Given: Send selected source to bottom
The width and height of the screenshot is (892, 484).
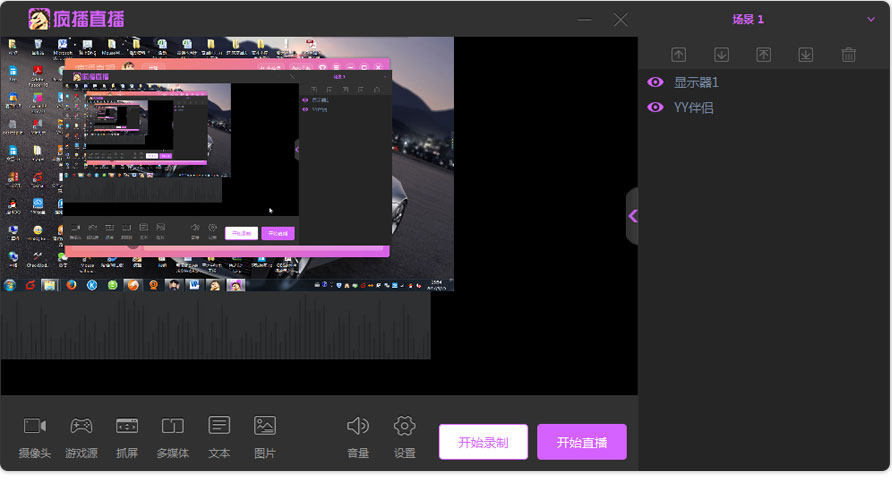Looking at the screenshot, I should [806, 55].
